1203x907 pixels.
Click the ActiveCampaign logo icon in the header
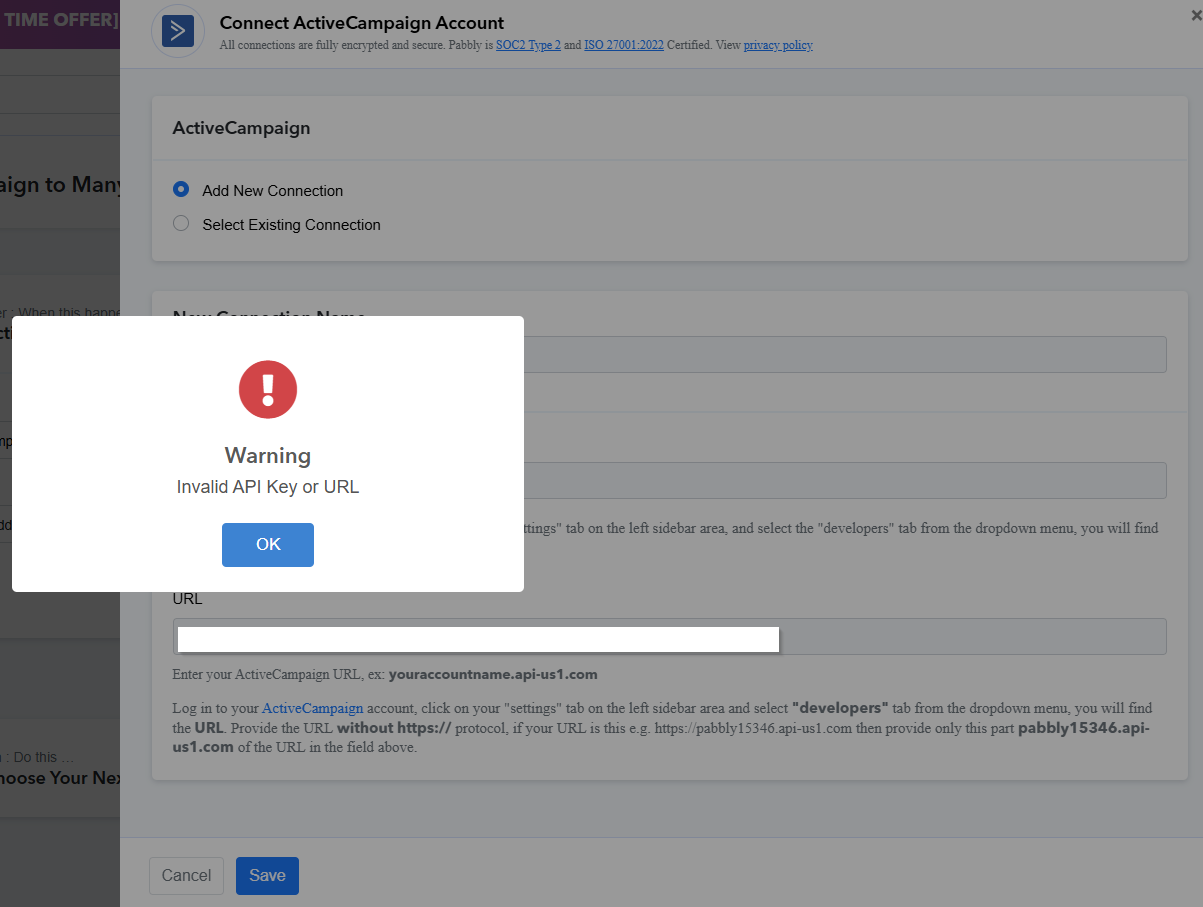coord(178,31)
